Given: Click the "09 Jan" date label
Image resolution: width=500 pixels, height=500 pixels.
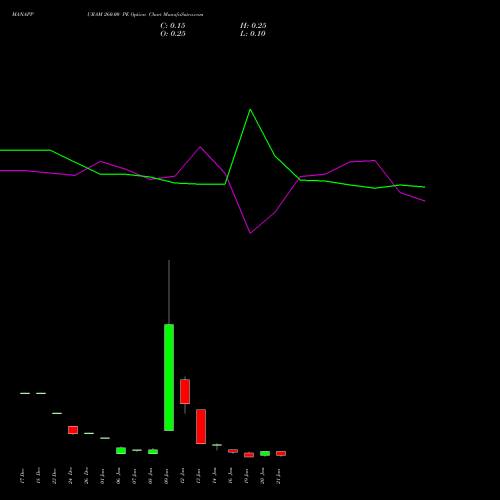Looking at the screenshot, I should (x=166, y=476).
